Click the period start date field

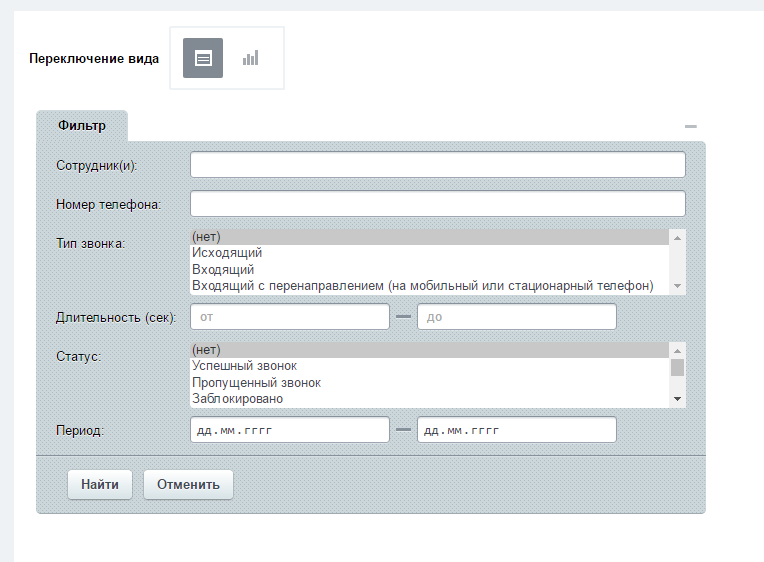289,430
